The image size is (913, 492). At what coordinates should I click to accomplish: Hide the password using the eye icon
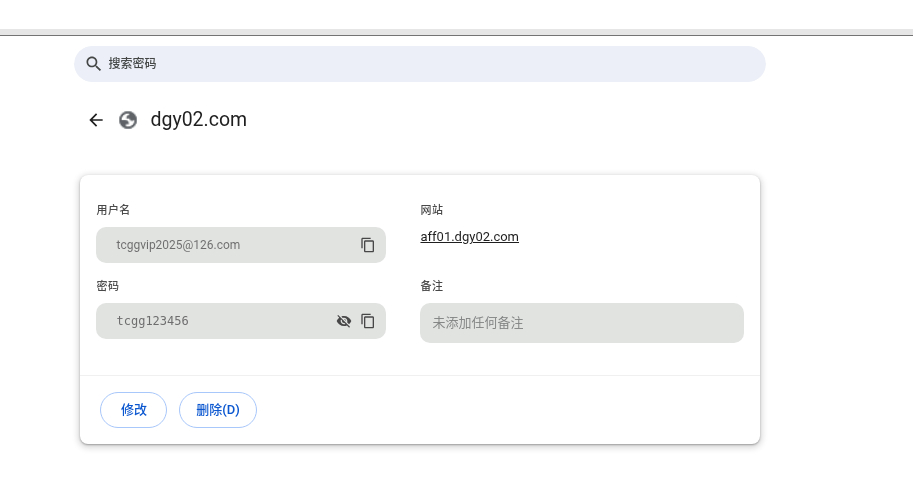tap(344, 321)
